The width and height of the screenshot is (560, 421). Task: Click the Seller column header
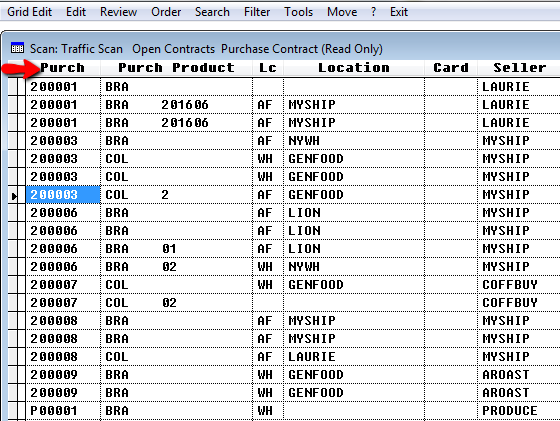coord(519,68)
